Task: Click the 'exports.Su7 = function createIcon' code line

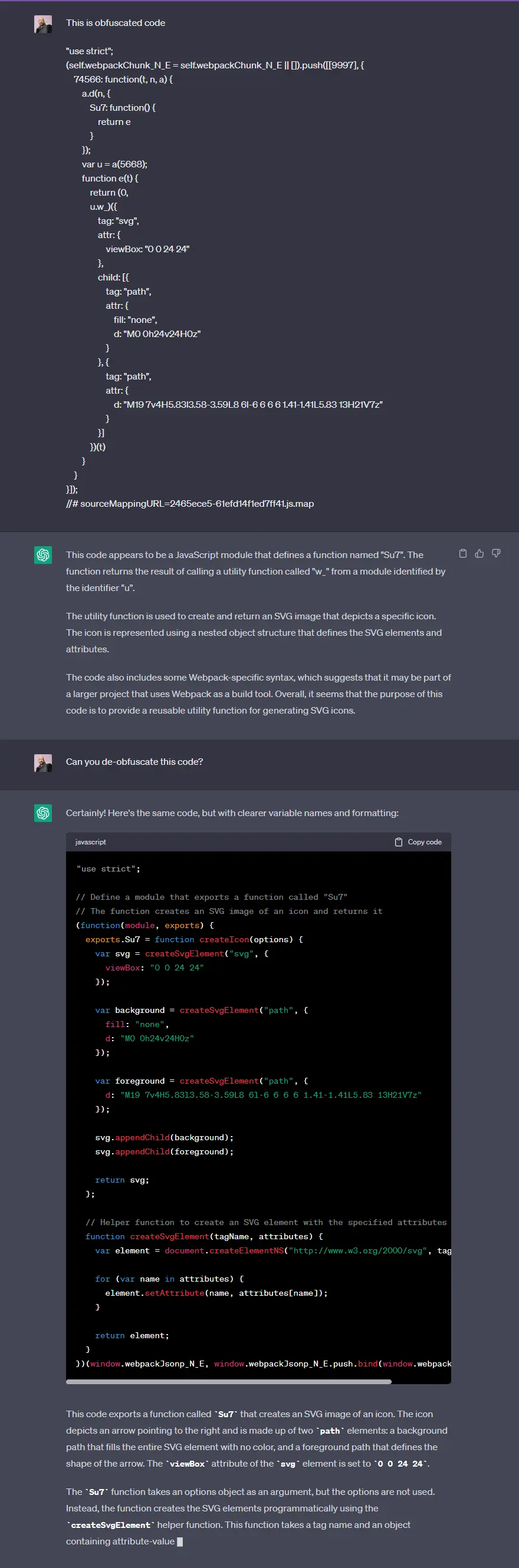Action: coord(193,939)
